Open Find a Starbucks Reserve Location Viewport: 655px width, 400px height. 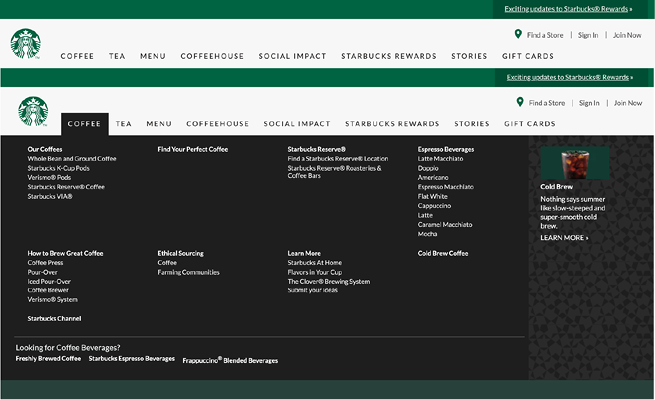click(x=337, y=158)
